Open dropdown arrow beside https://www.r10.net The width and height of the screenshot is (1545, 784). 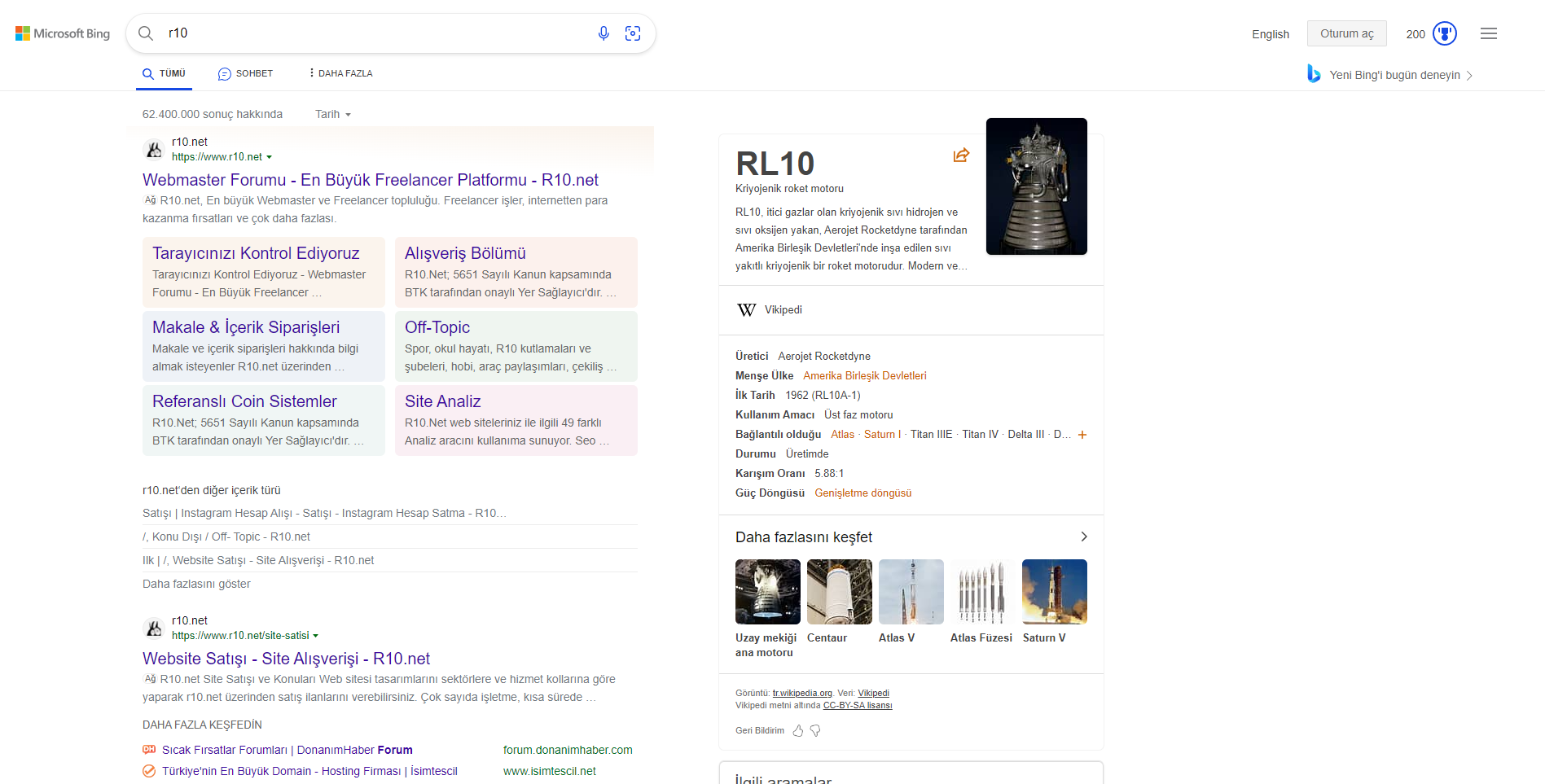tap(270, 157)
